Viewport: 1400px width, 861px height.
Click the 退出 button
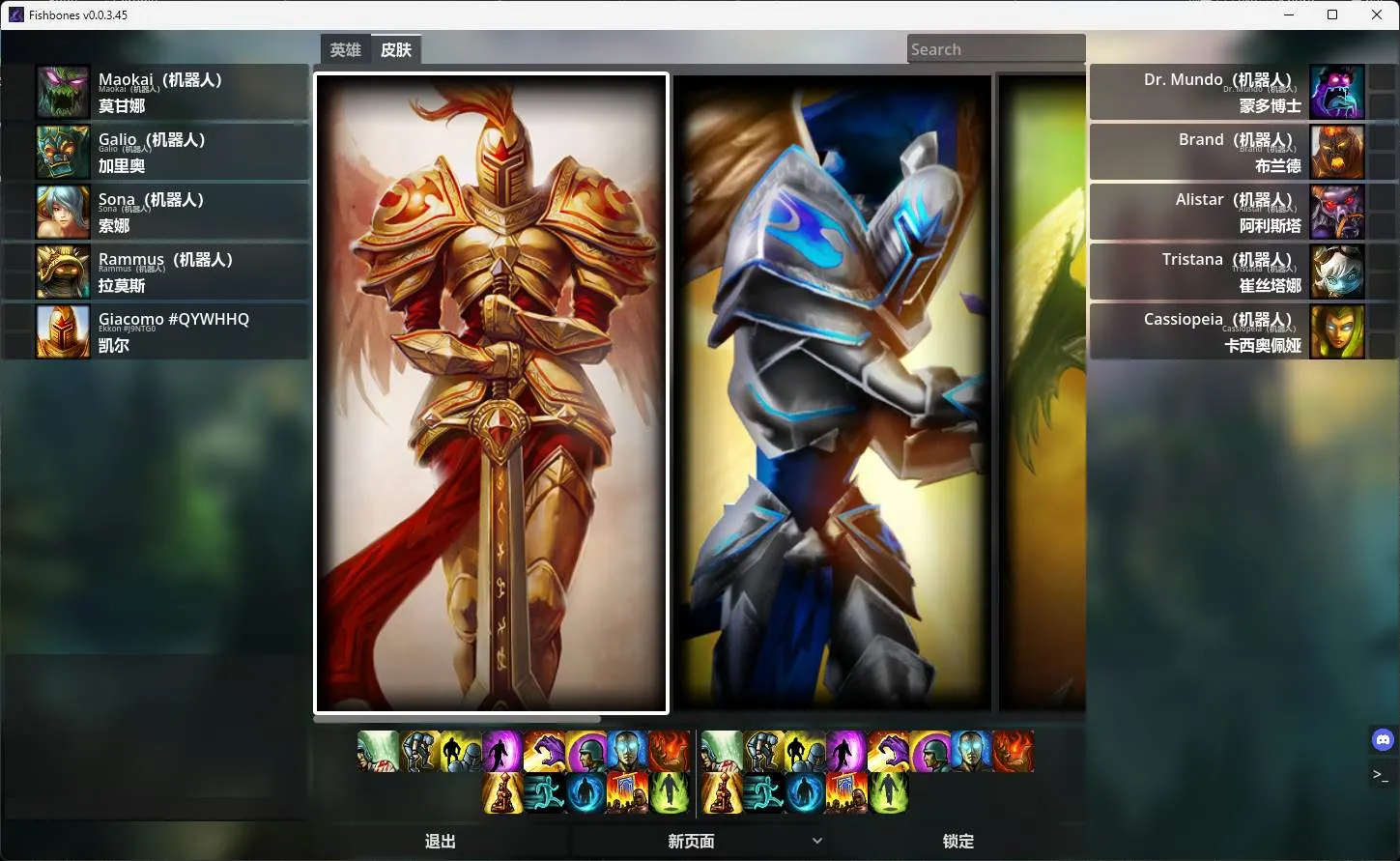(x=441, y=841)
